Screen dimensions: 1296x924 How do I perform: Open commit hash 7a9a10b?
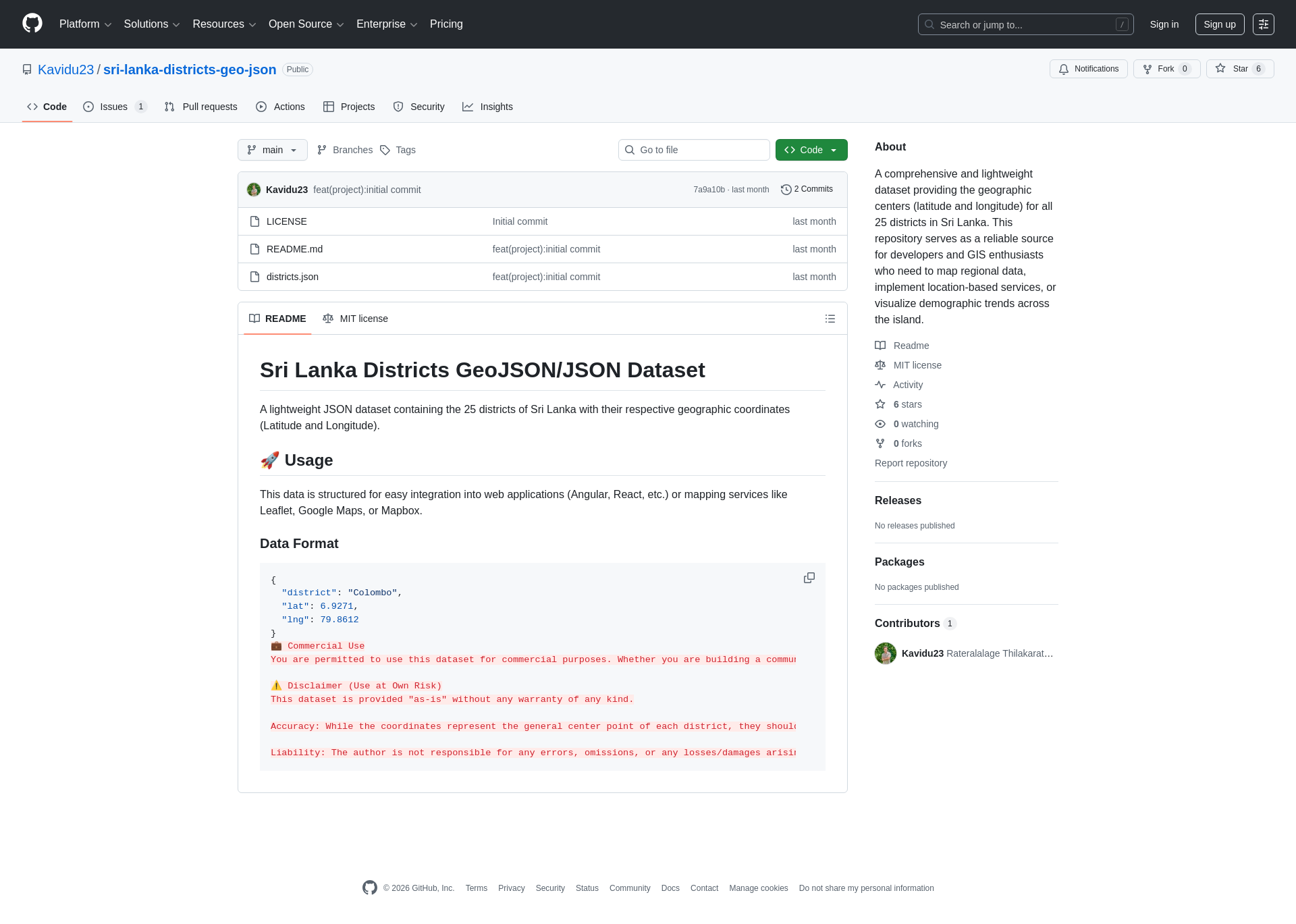[x=709, y=190]
